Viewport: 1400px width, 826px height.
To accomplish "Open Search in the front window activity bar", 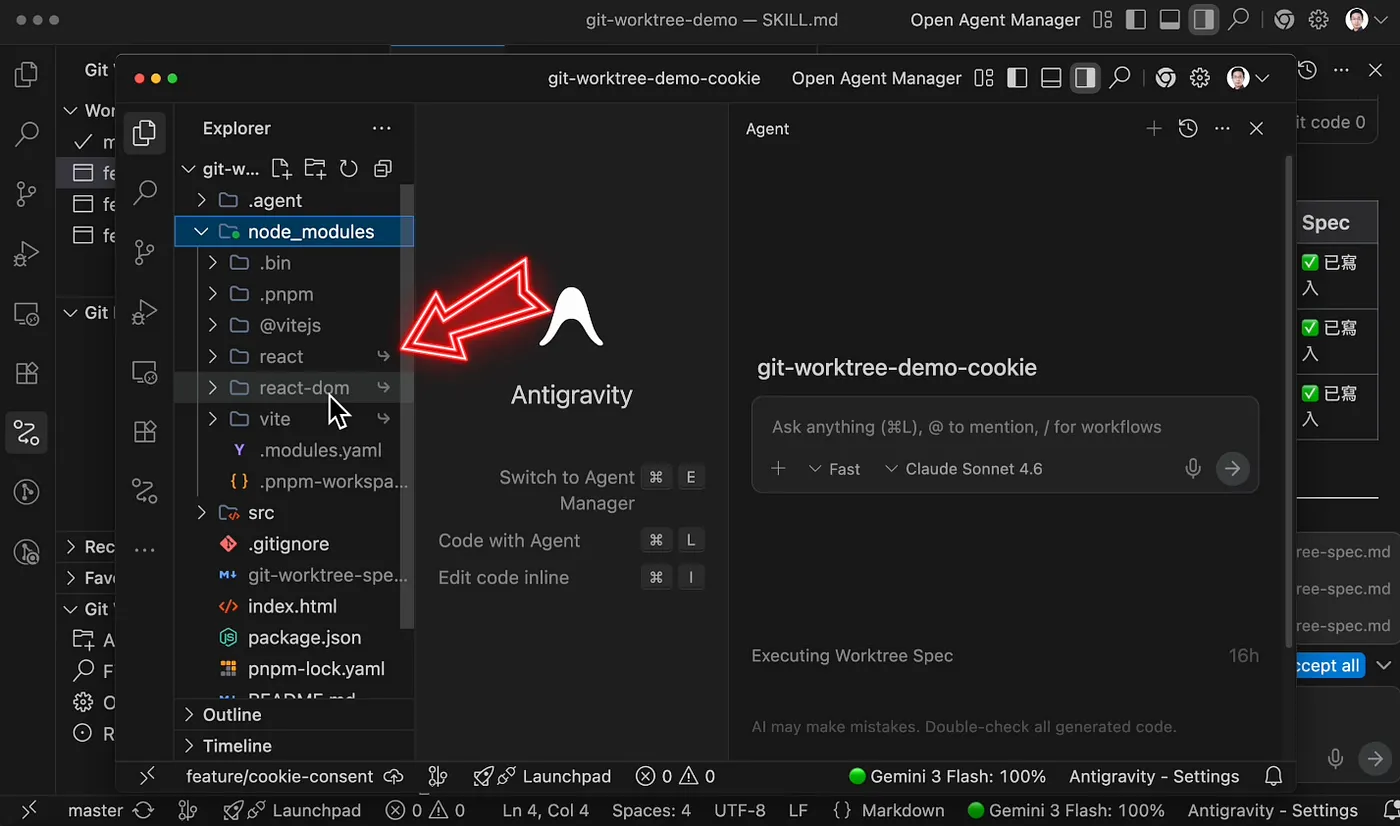I will [x=145, y=192].
